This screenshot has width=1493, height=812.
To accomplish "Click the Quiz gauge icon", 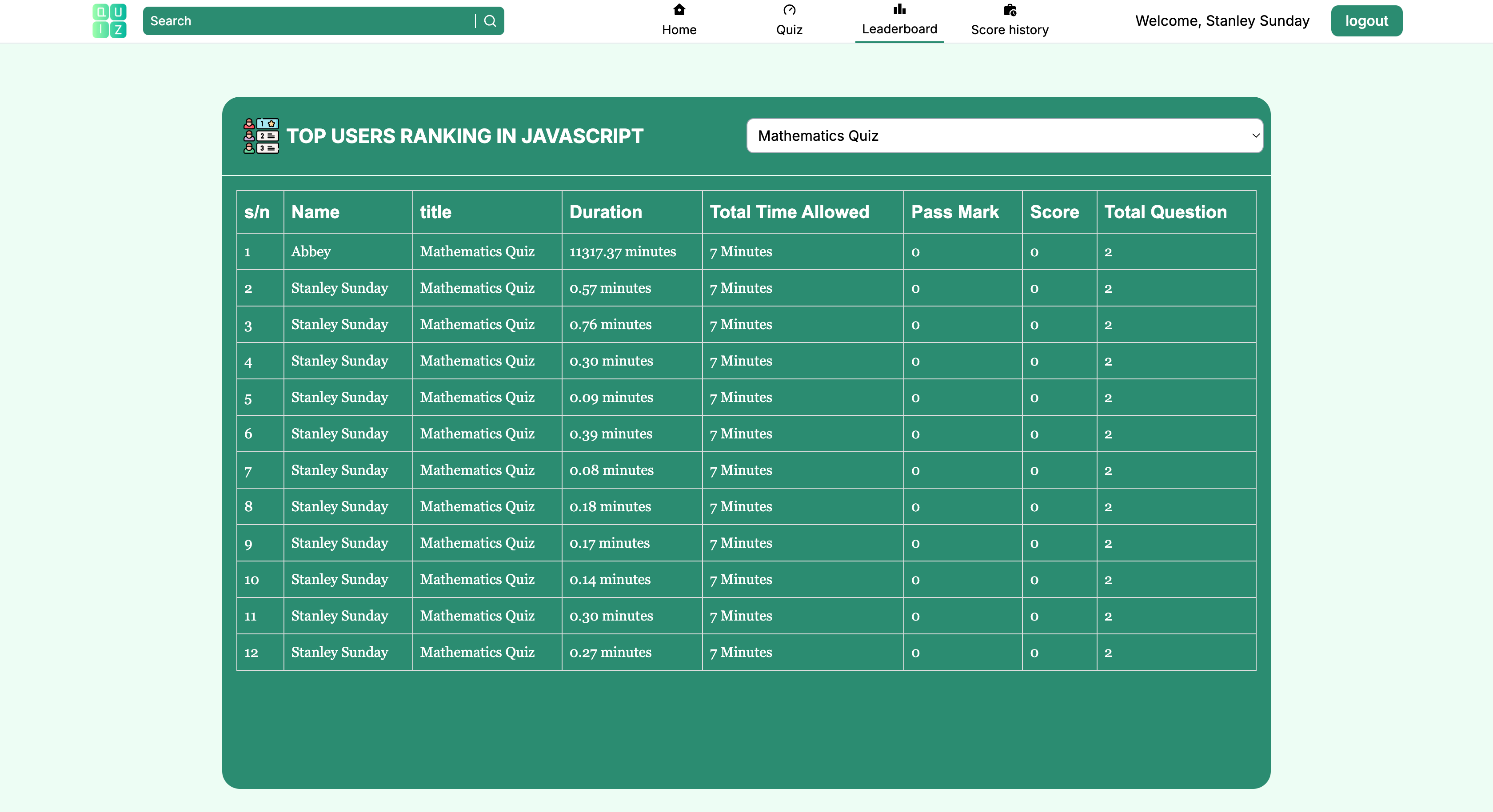I will 789,10.
